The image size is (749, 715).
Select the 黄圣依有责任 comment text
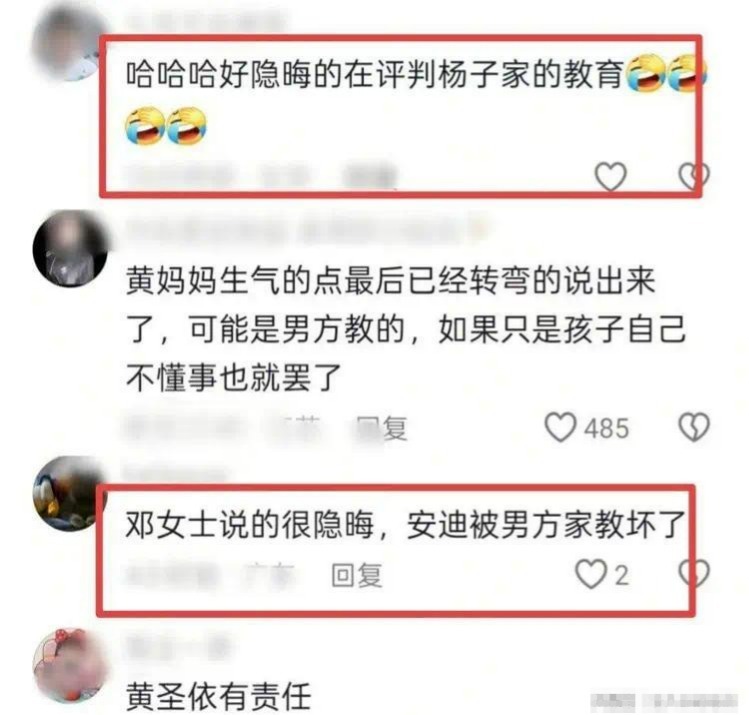coord(218,696)
